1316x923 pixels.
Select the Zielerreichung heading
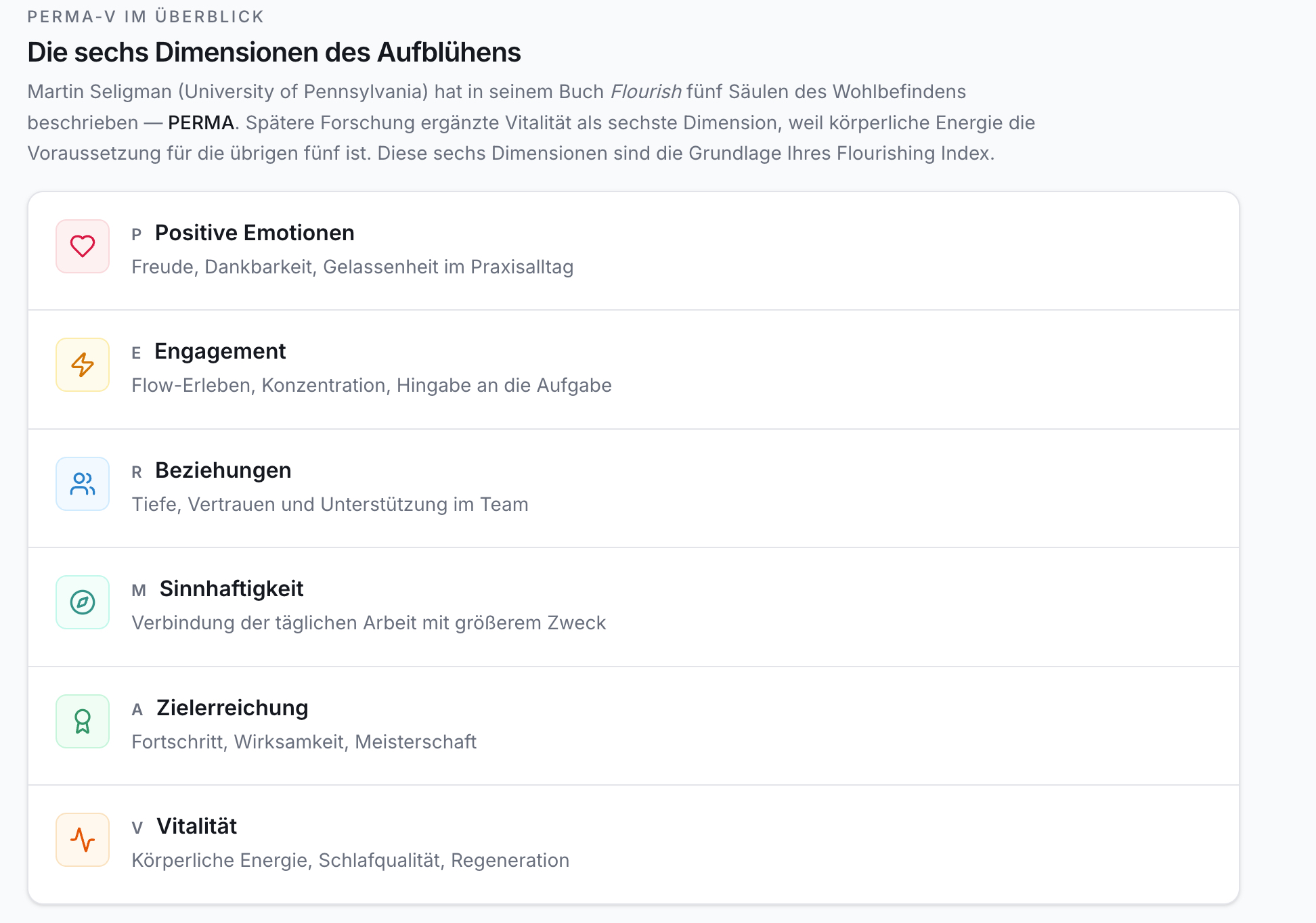tap(232, 708)
